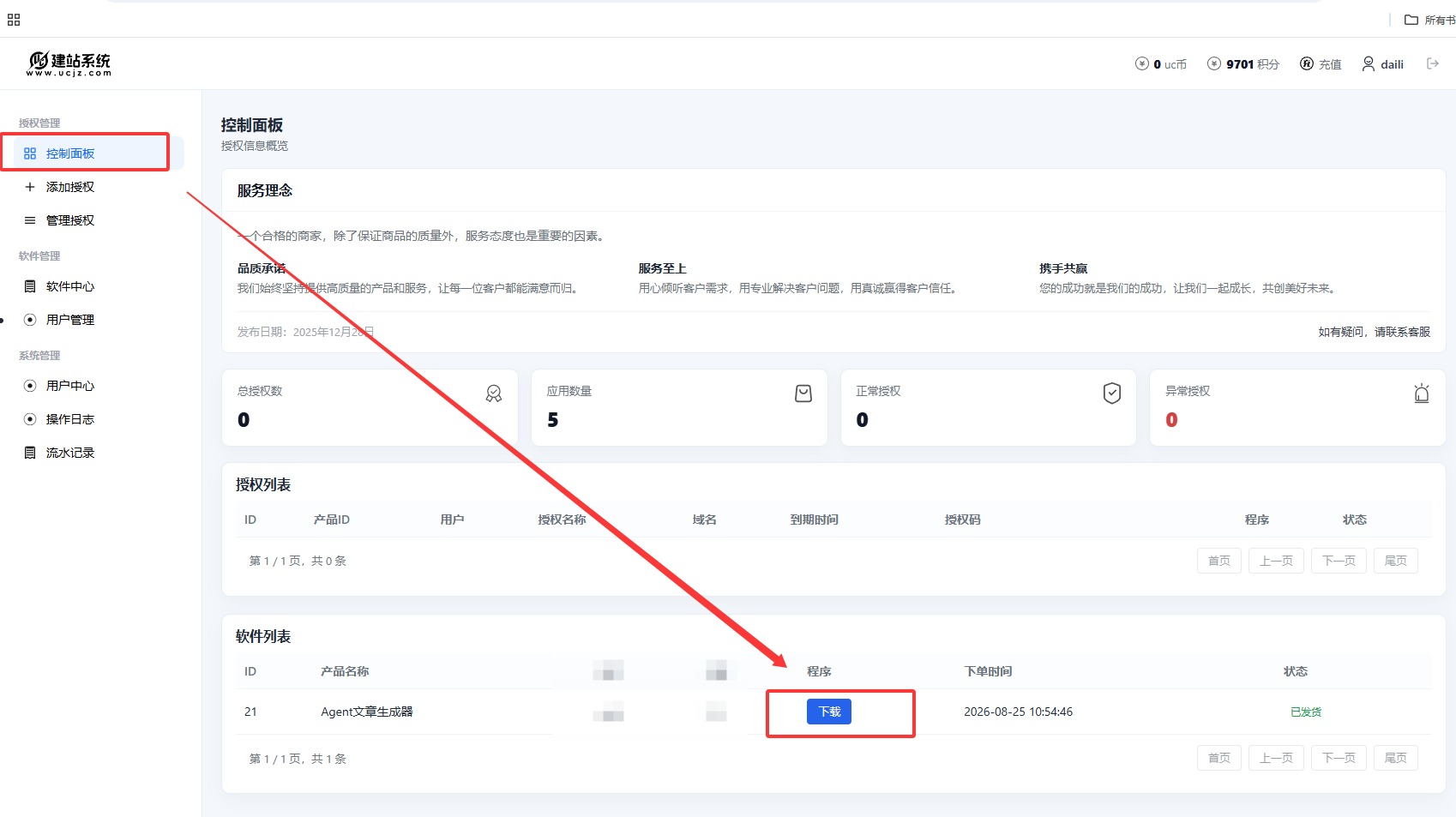The image size is (1456, 817).
Task: Click 上一页 in the 授权列表 pagination
Action: (x=1276, y=561)
